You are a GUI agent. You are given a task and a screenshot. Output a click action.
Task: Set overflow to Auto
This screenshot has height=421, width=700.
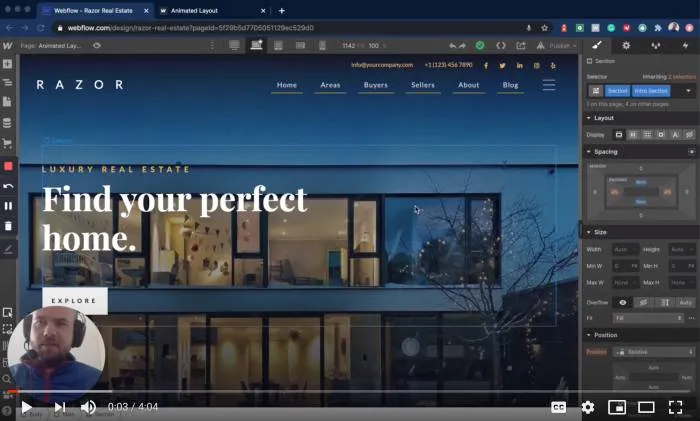[x=685, y=303]
